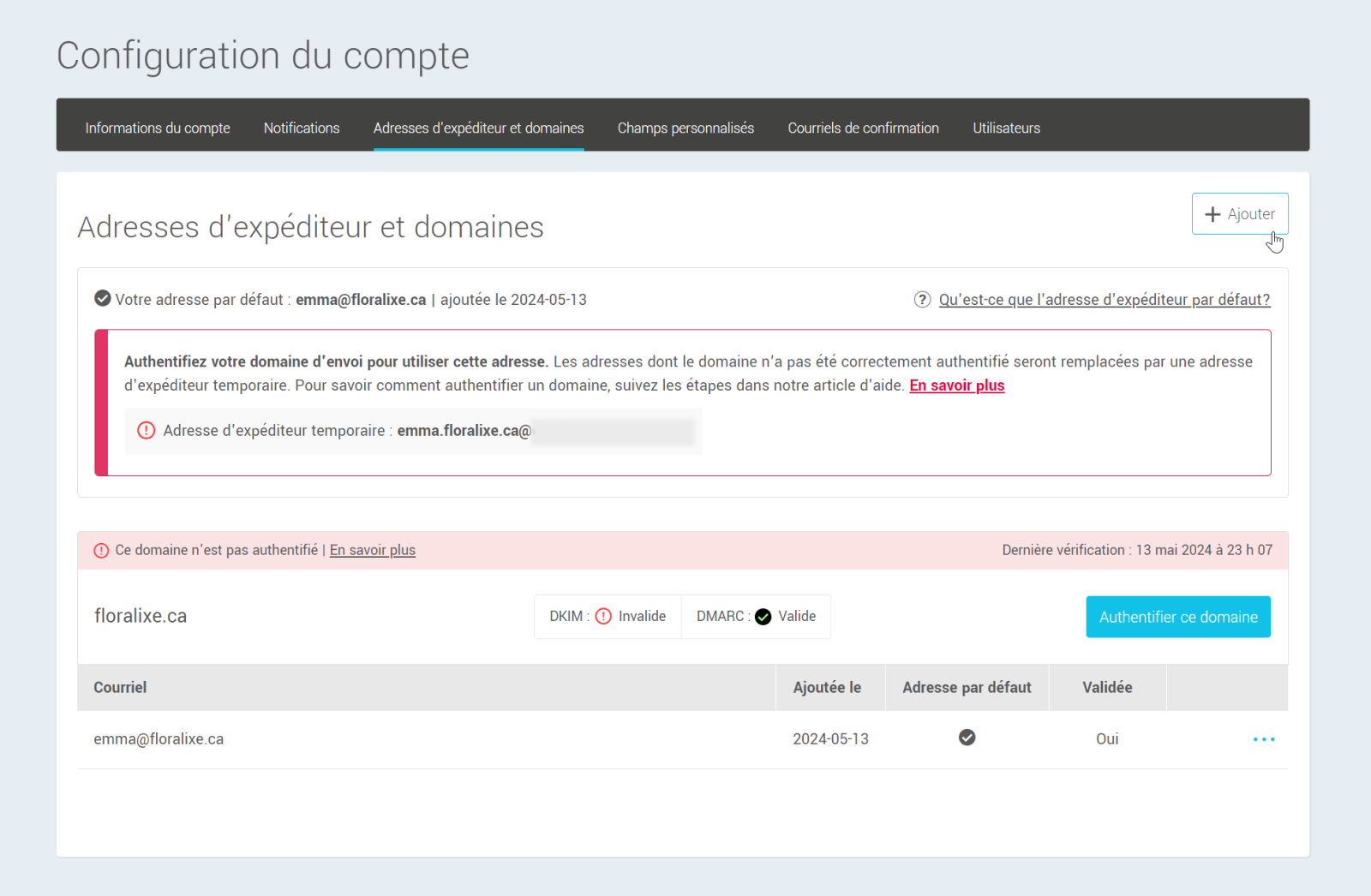Open the link 'Qu'est-ce que l'adresse d'expéditeur par défaut?'
The height and width of the screenshot is (896, 1371).
[x=1104, y=300]
